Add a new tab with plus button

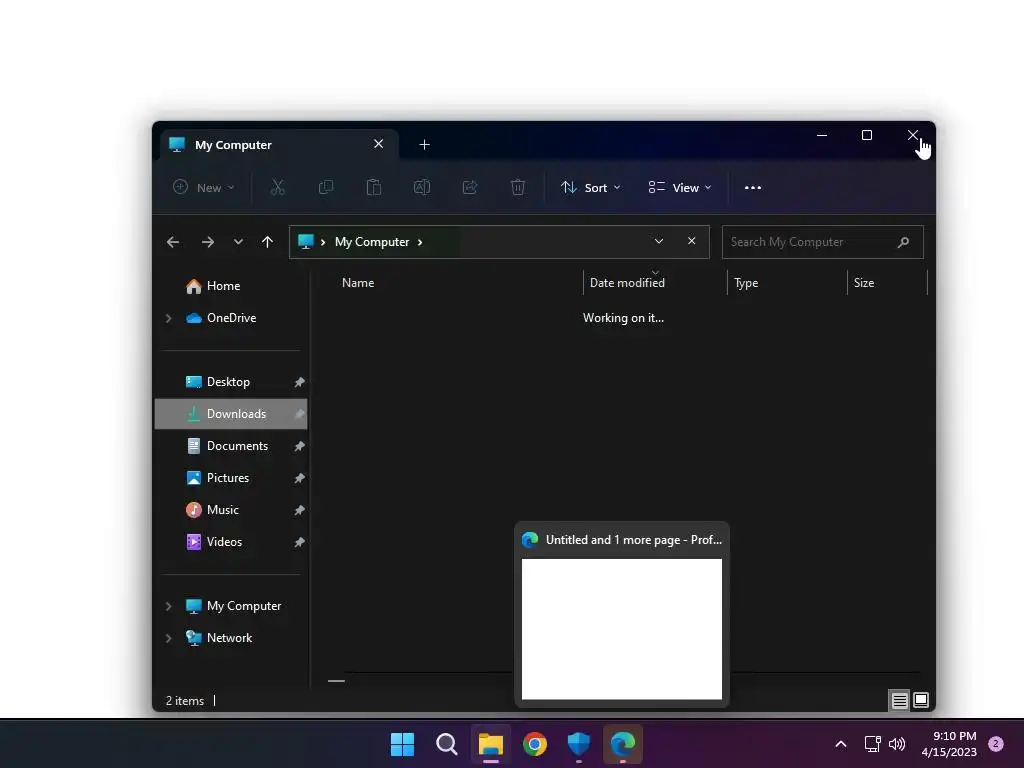(x=424, y=144)
